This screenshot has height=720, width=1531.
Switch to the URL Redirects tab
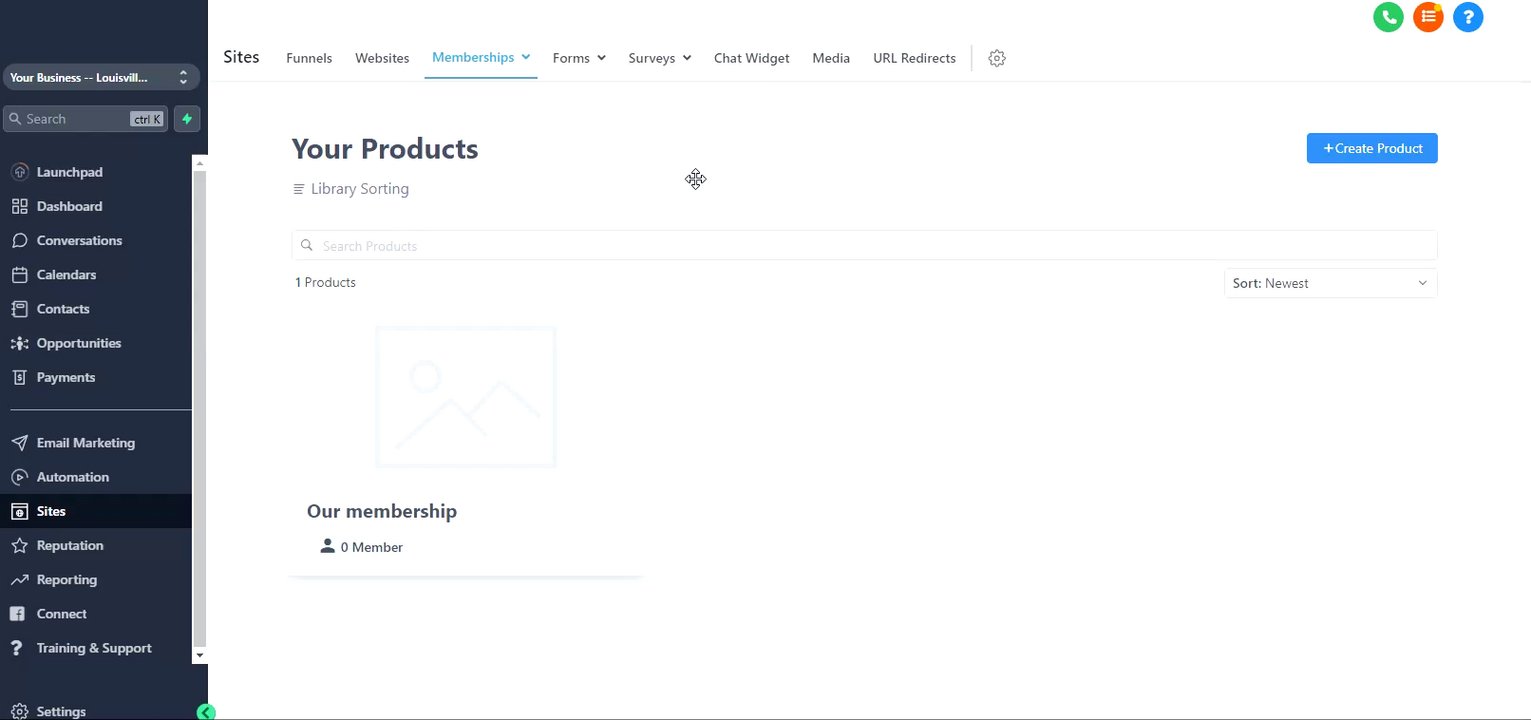click(x=914, y=58)
